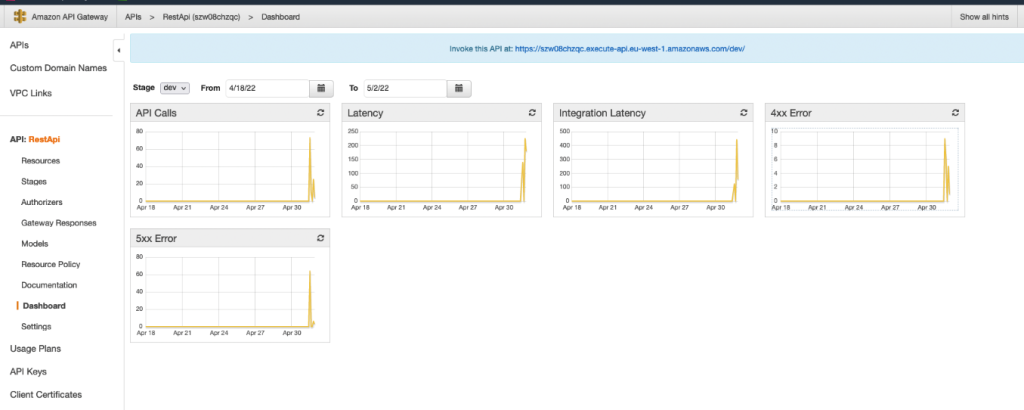Click the Latency chart plot
Screen dimensions: 1024x410
pos(443,166)
